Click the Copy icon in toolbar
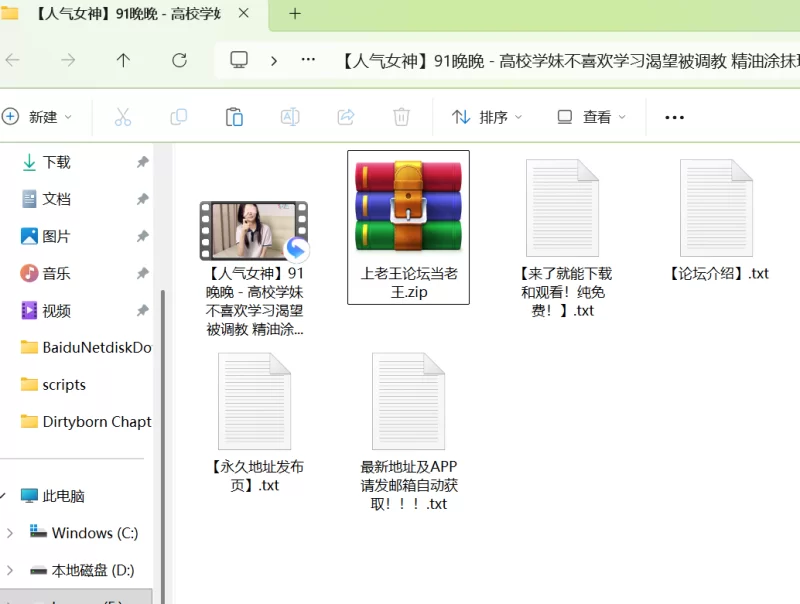Viewport: 800px width, 604px height. (179, 117)
